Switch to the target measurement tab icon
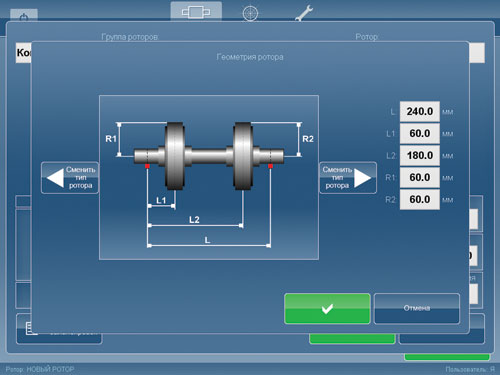This screenshot has height=375, width=500. [250, 13]
